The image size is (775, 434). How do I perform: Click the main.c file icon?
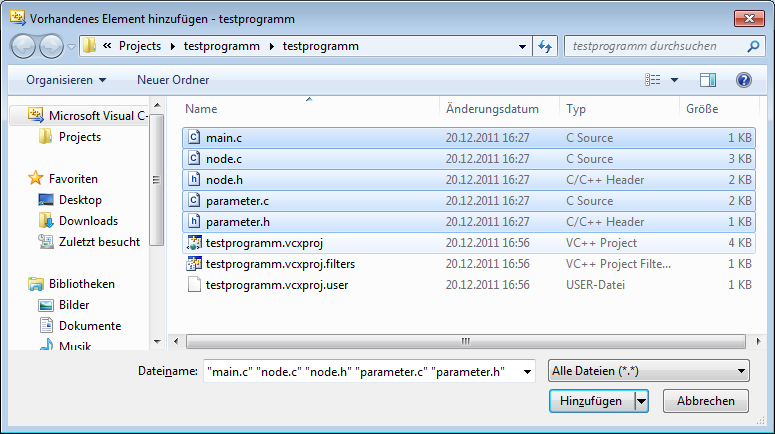[x=194, y=138]
